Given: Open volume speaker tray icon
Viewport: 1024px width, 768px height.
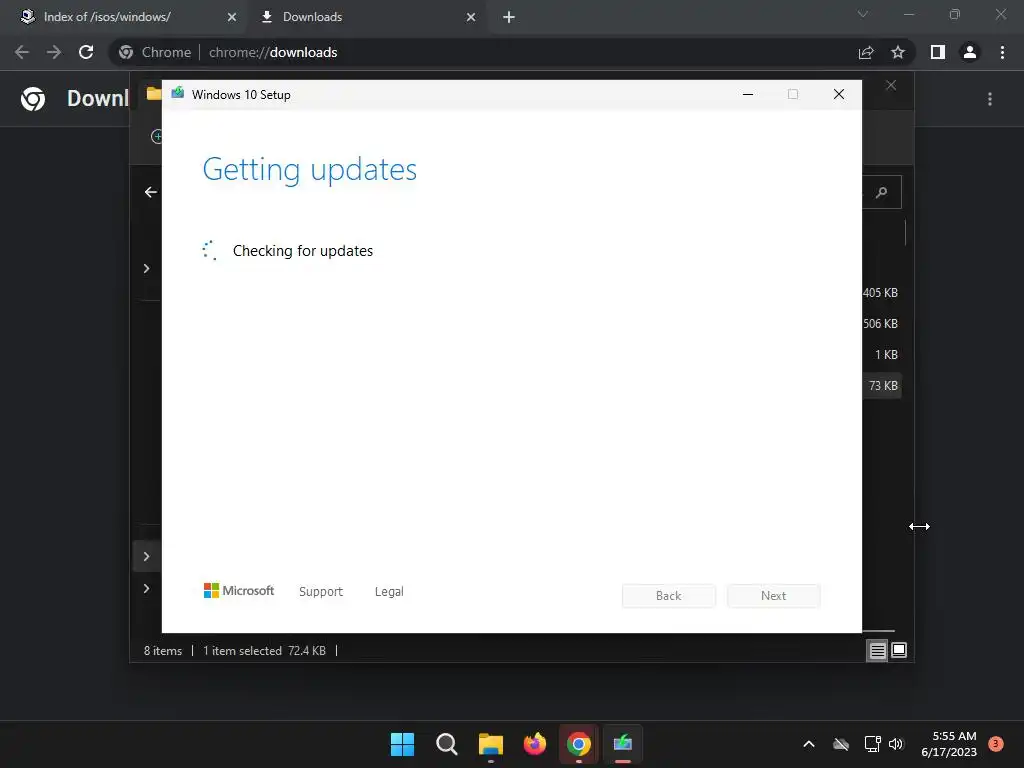Looking at the screenshot, I should [896, 744].
